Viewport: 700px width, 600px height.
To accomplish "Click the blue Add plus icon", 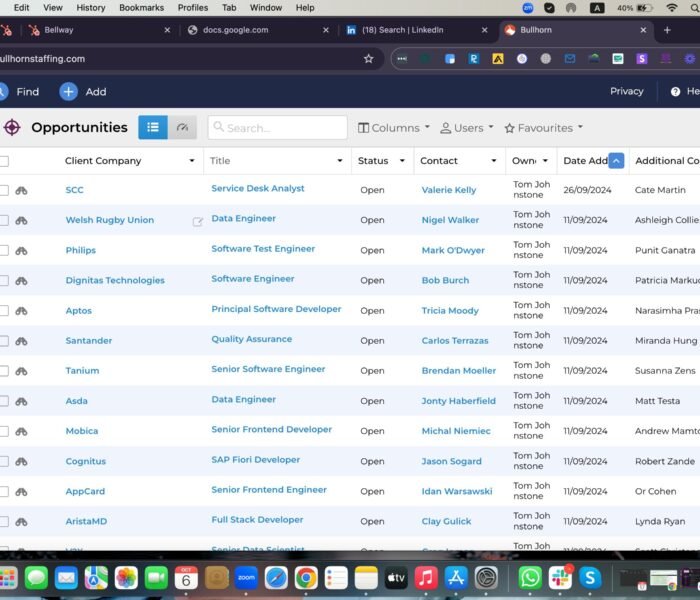I will click(68, 92).
